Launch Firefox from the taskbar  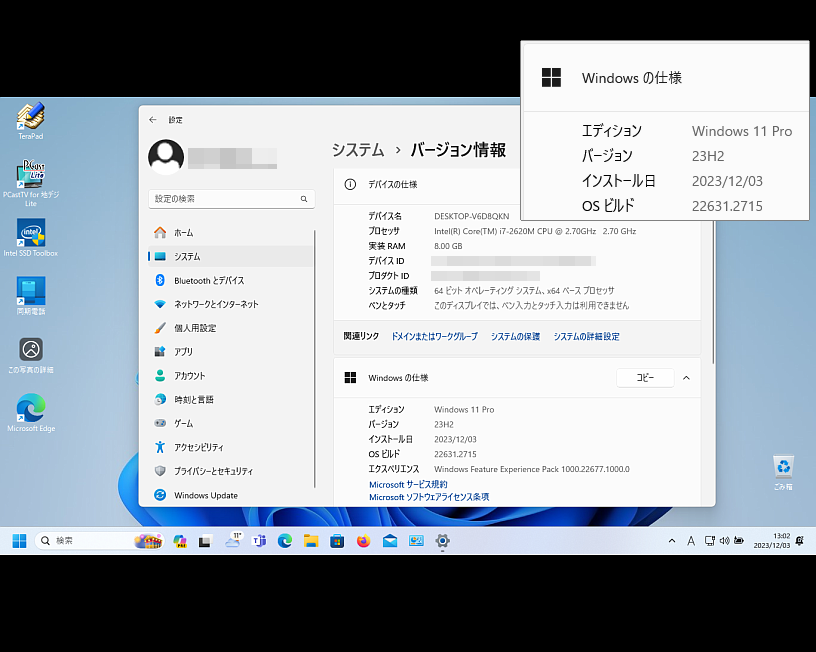pyautogui.click(x=363, y=541)
